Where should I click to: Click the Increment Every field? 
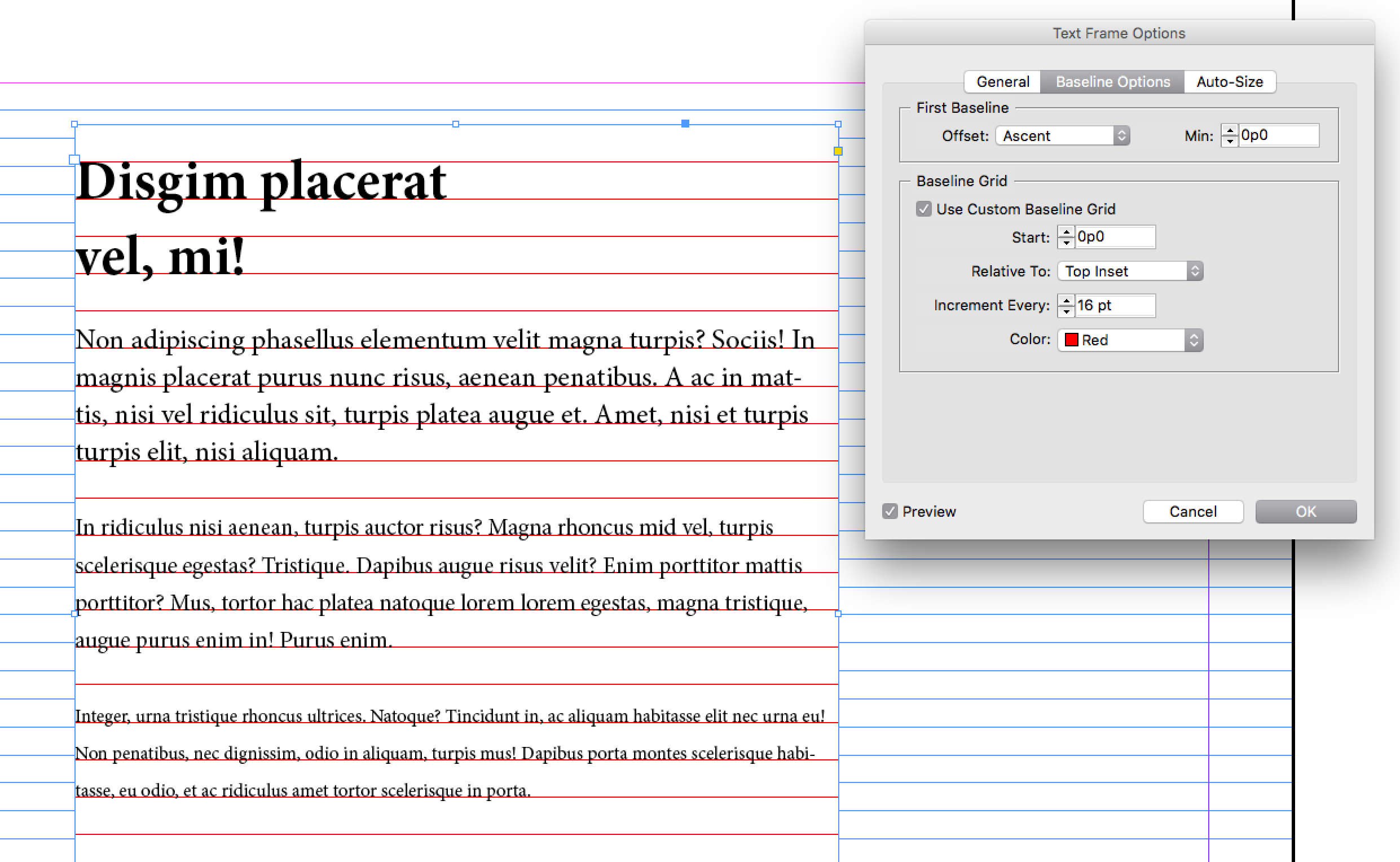1115,306
